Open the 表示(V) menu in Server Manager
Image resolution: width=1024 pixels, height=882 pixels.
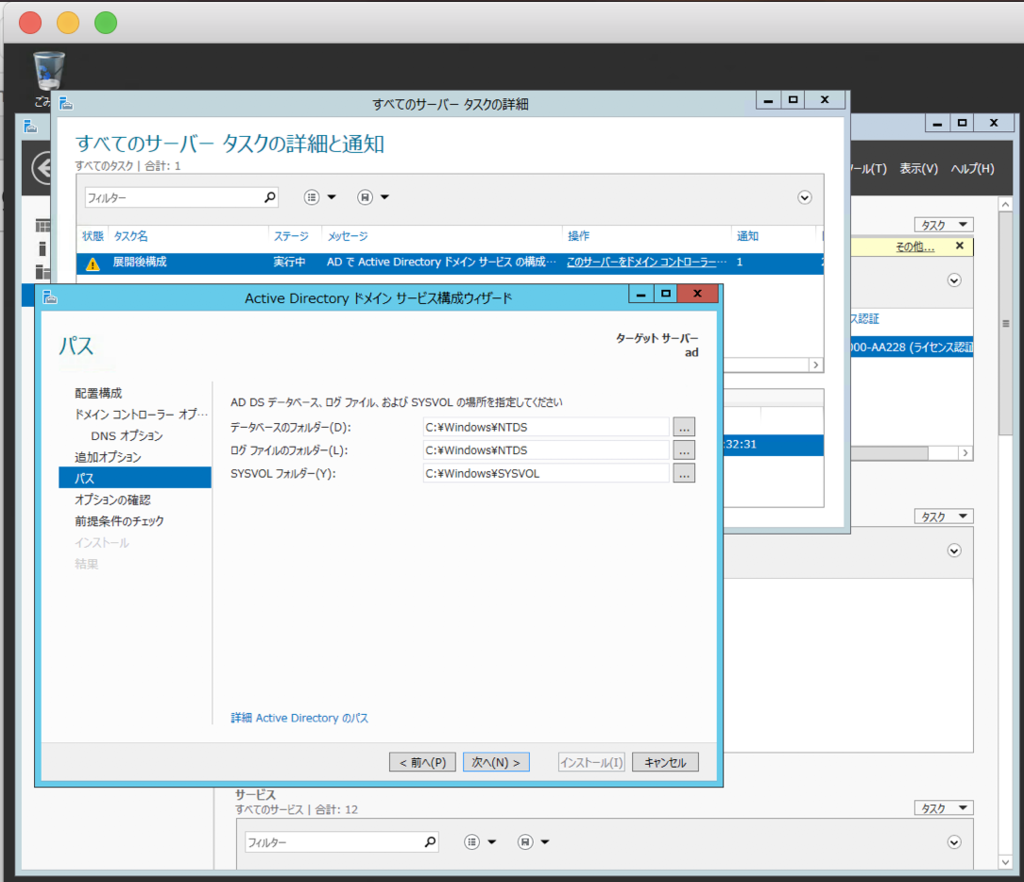coord(918,169)
